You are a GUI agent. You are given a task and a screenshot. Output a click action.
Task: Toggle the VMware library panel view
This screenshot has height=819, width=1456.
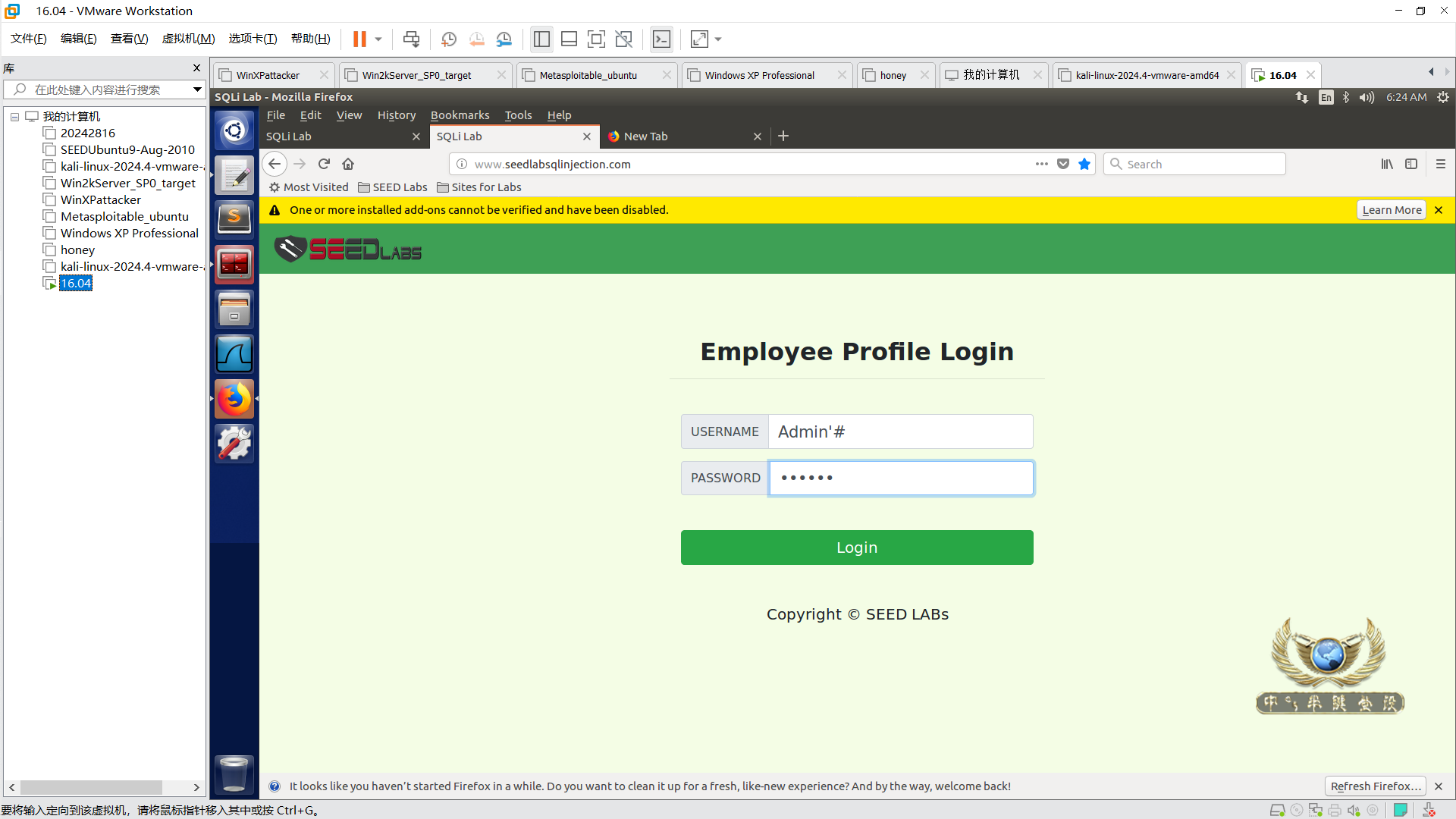tap(541, 39)
